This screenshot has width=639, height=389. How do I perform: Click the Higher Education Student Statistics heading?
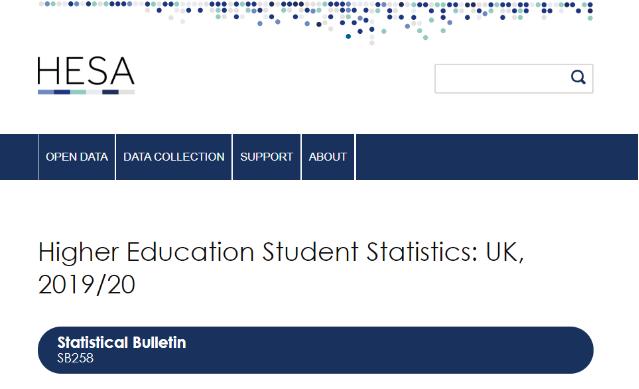(281, 268)
